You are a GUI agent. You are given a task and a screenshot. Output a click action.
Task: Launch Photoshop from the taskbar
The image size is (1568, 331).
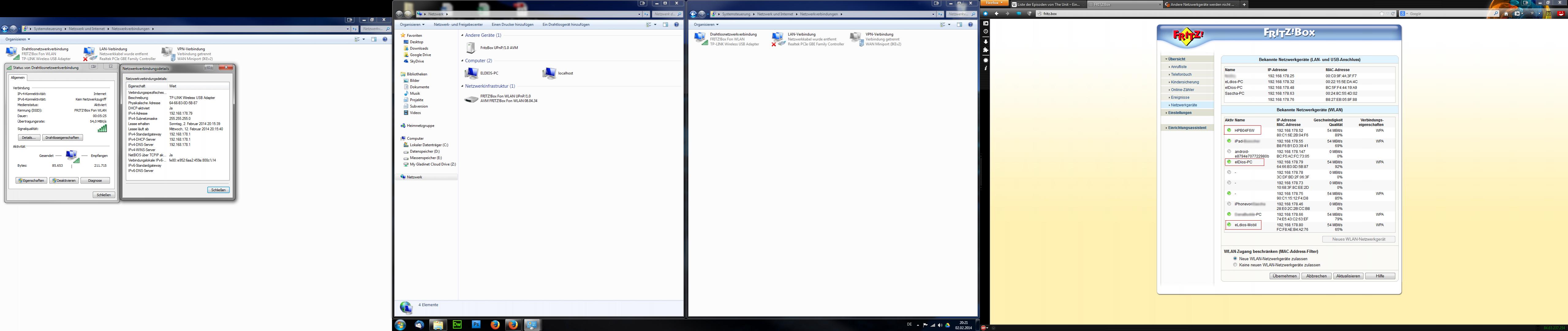pos(476,325)
